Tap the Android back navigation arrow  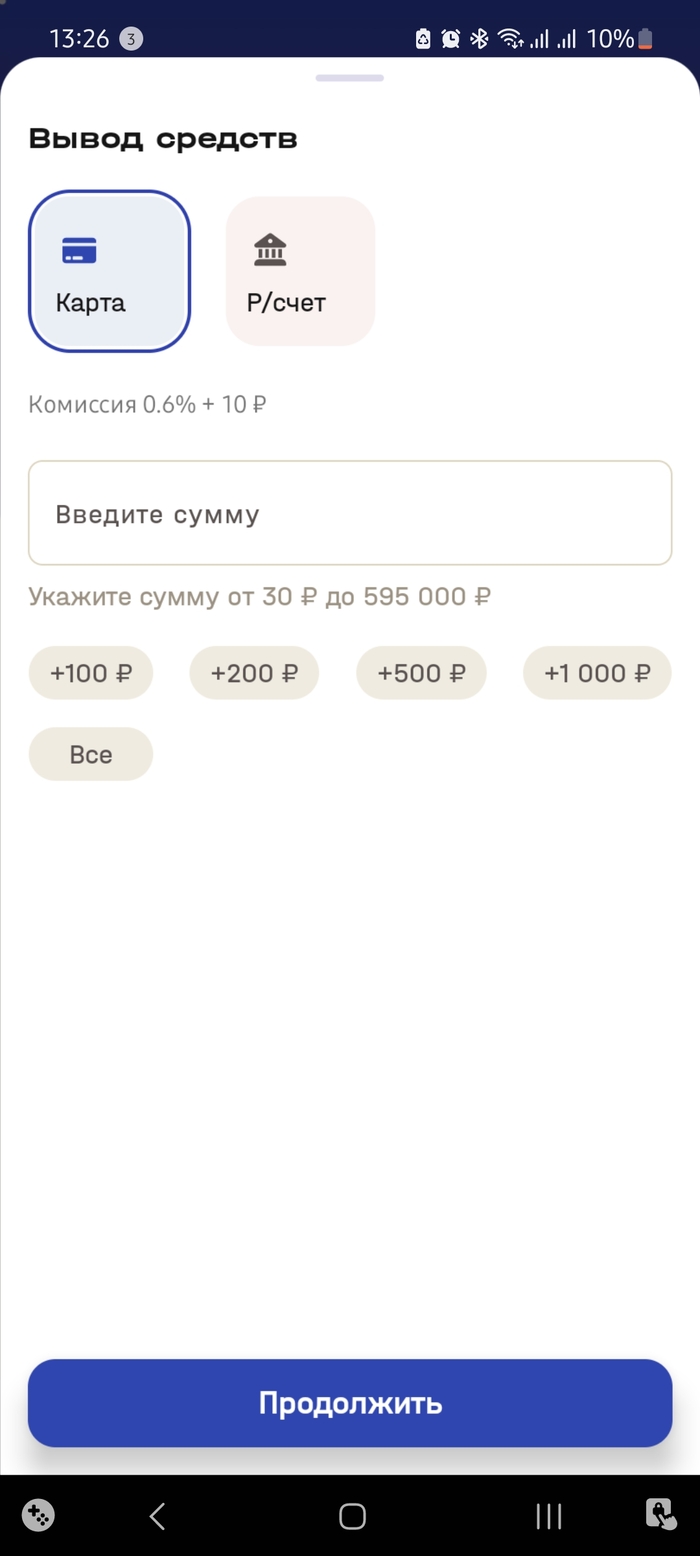[157, 1516]
